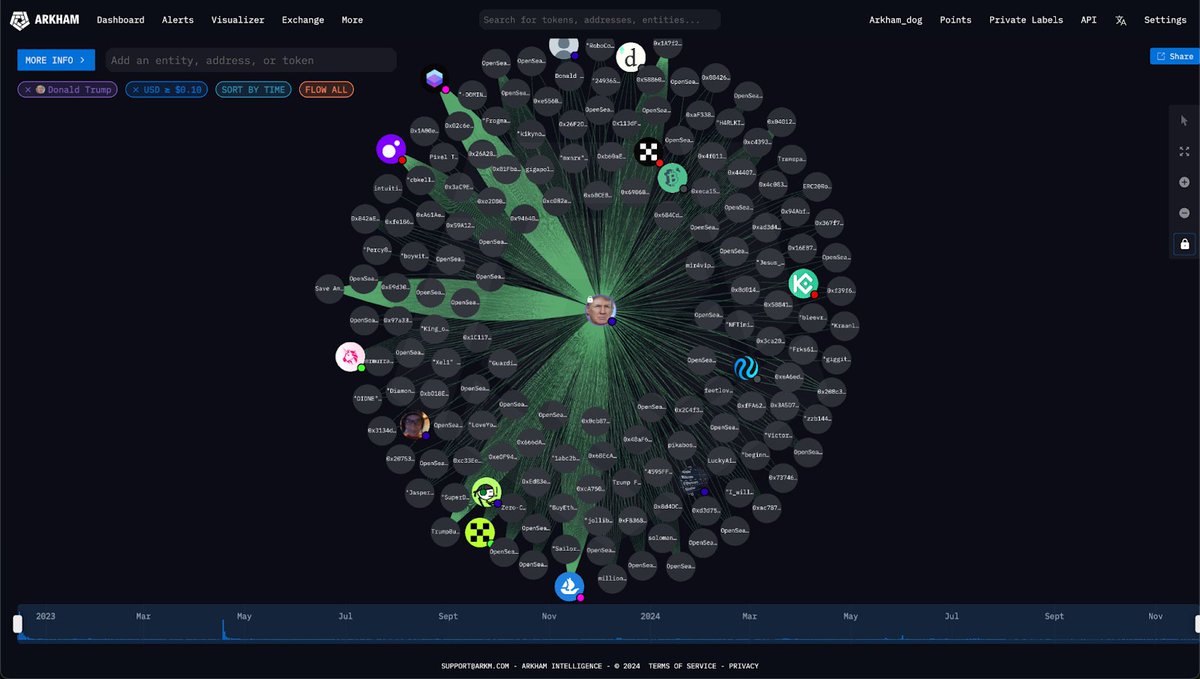1200x679 pixels.
Task: Toggle SORT BY TIME option
Action: (x=253, y=90)
